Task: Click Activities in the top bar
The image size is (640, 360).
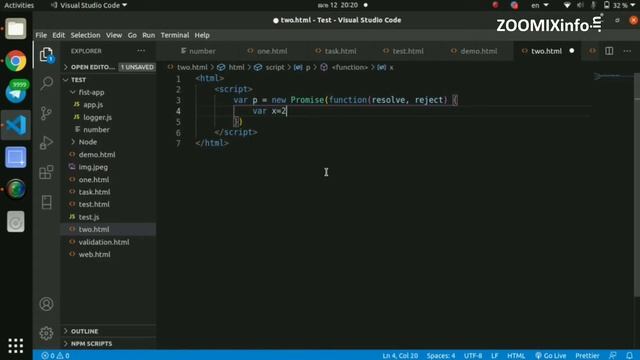Action: tap(19, 5)
